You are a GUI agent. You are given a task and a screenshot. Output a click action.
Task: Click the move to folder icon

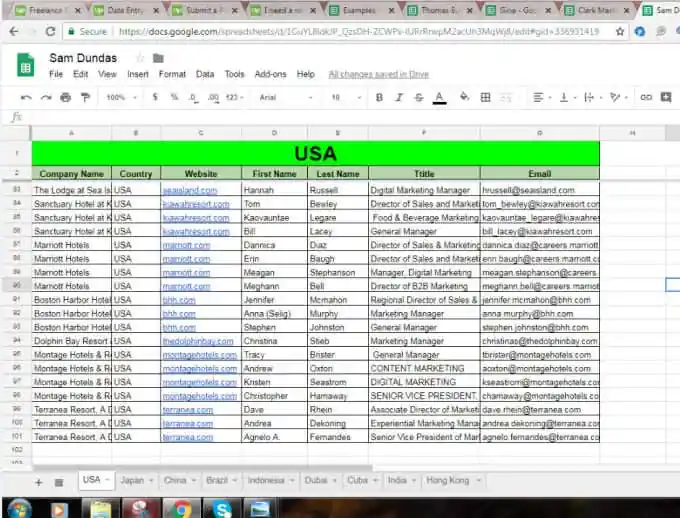[x=158, y=58]
